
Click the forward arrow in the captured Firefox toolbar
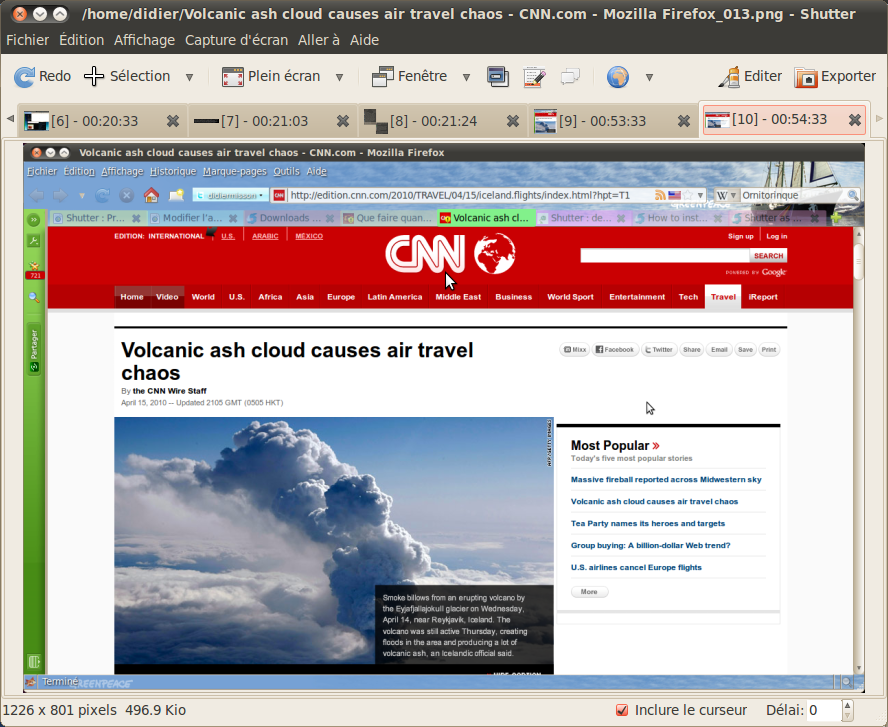[60, 195]
